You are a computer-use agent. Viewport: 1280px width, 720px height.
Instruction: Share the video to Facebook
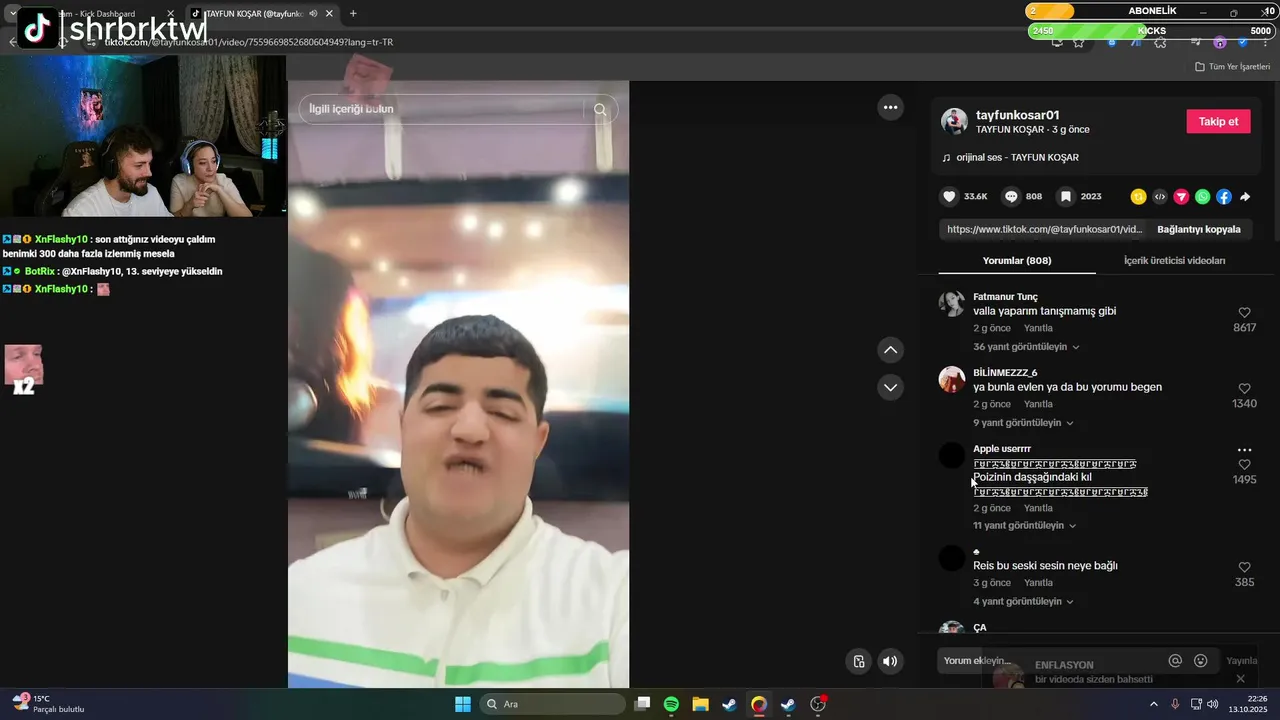coord(1223,197)
